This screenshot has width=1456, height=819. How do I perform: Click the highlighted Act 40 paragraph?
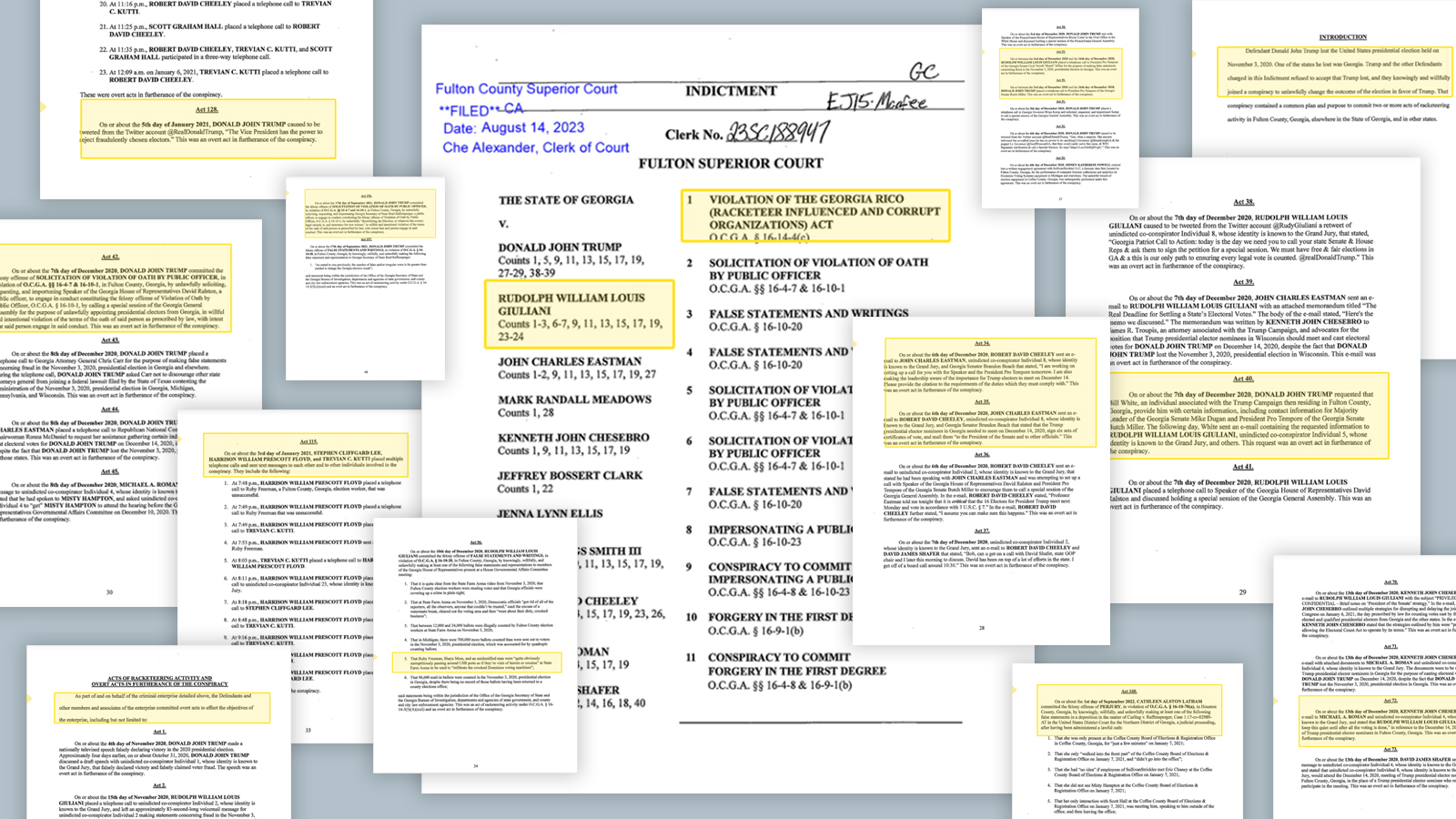pyautogui.click(x=1248, y=416)
